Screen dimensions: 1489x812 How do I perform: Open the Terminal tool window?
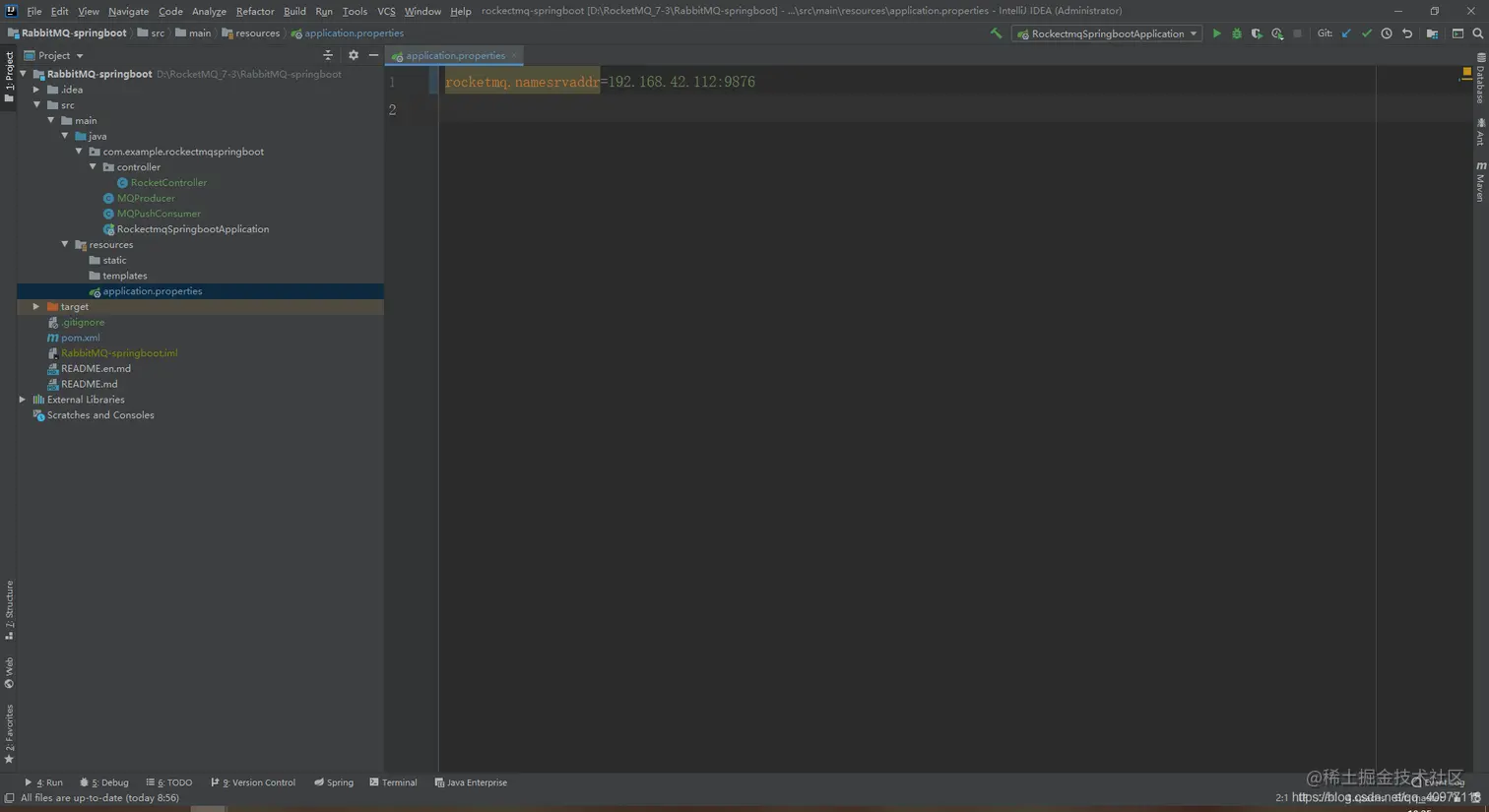(x=394, y=782)
